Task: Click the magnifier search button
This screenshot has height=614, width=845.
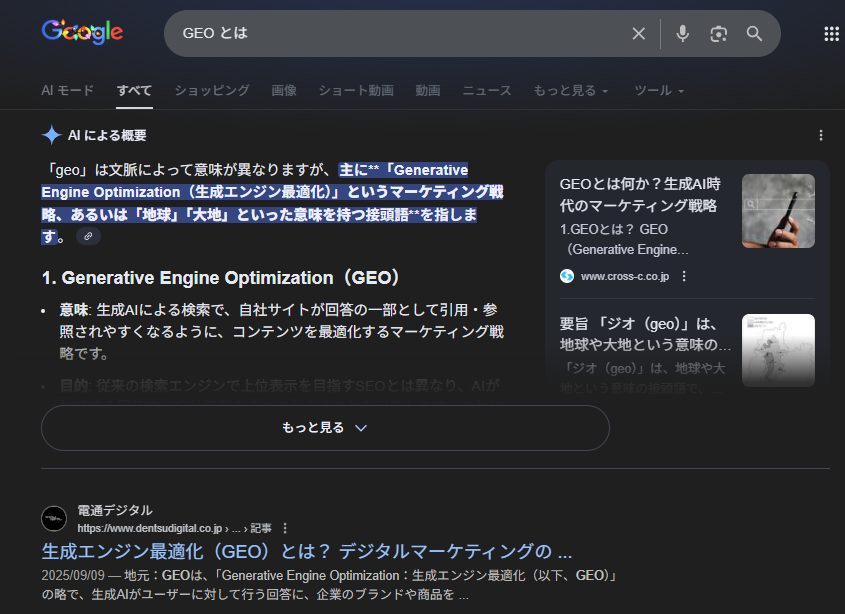Action: click(754, 34)
